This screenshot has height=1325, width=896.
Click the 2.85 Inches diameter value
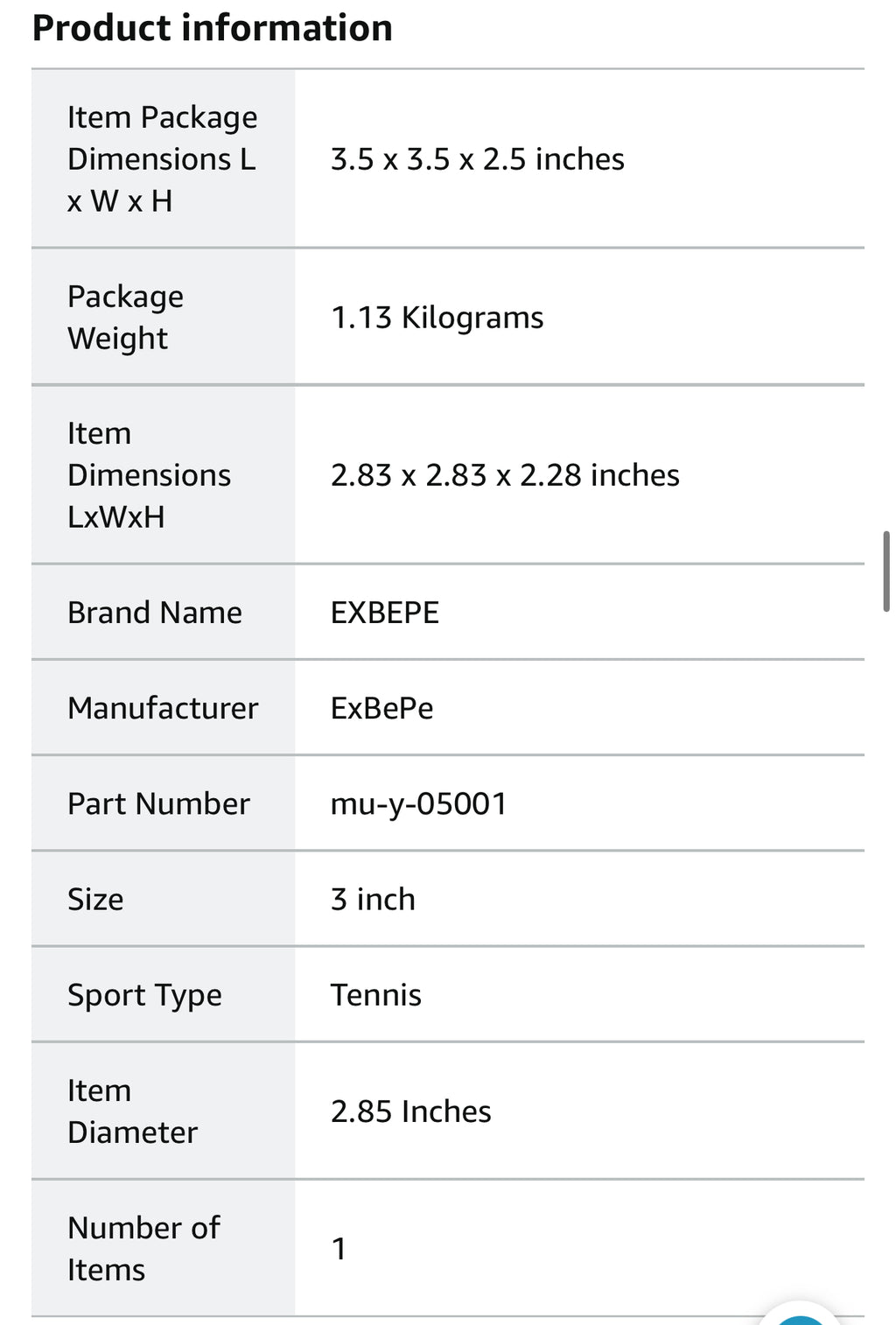[x=411, y=1111]
